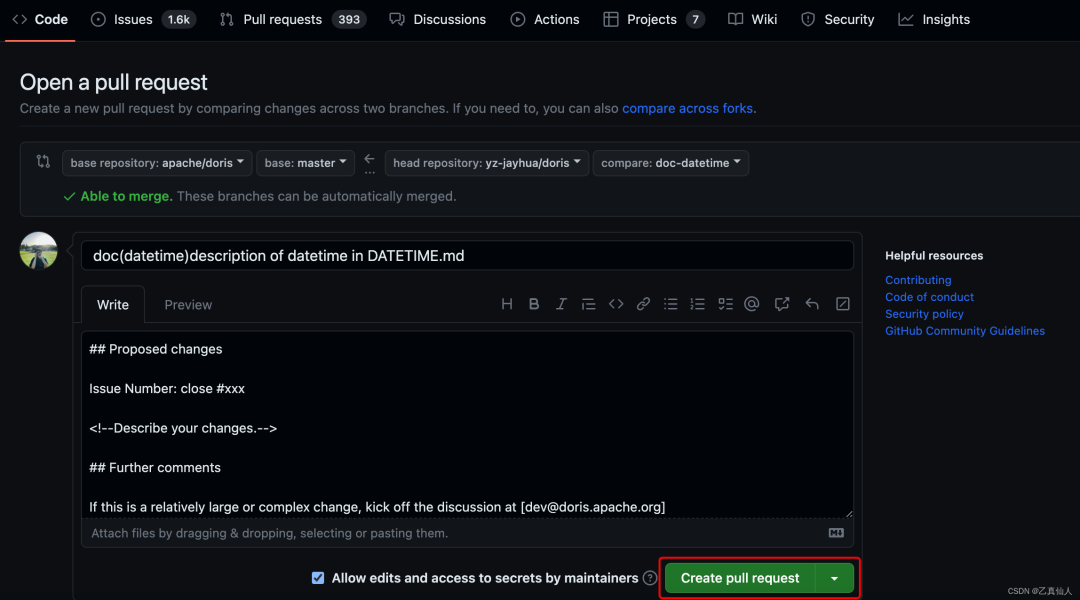Reference an issue with the cross-reference icon

[x=782, y=304]
